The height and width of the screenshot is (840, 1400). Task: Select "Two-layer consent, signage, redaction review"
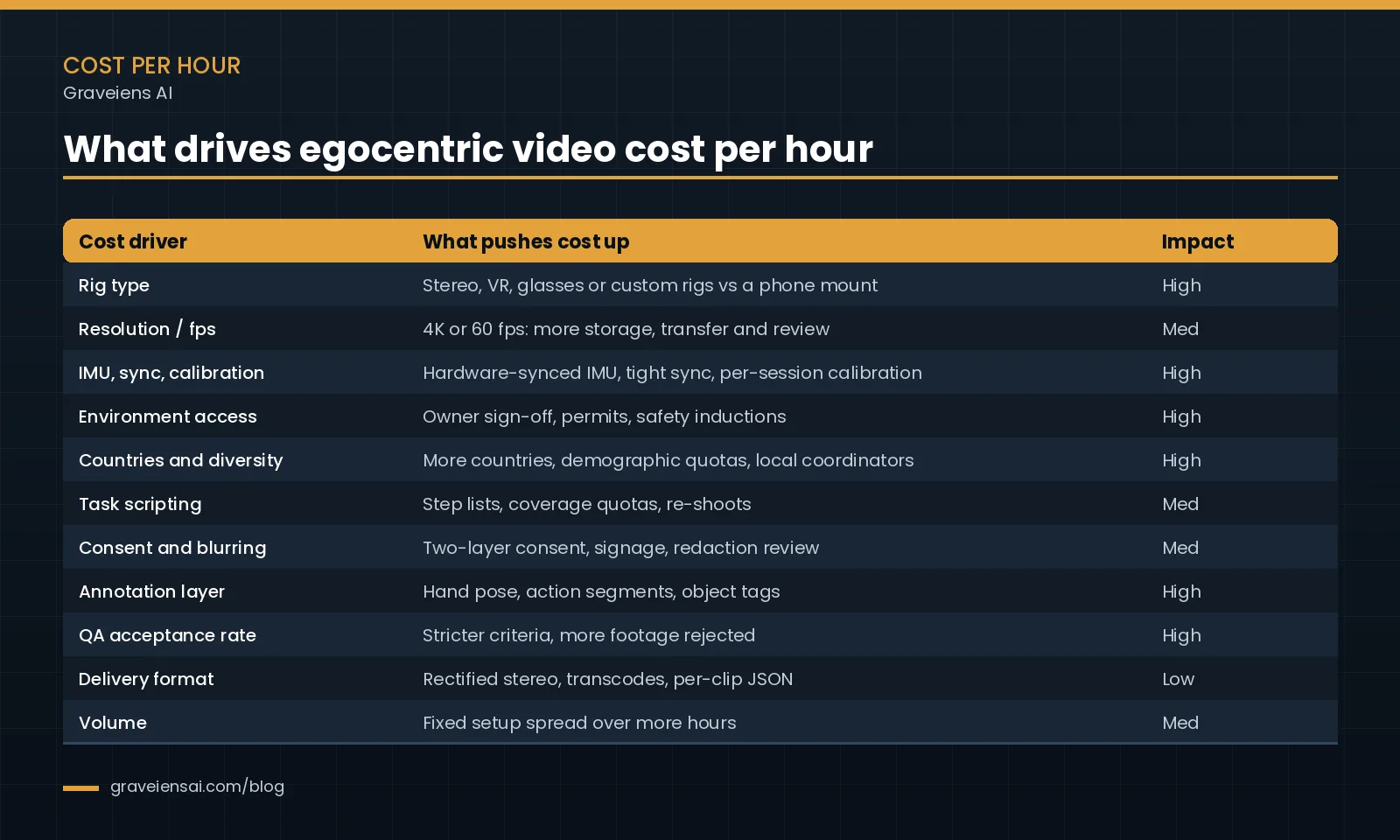click(x=621, y=548)
